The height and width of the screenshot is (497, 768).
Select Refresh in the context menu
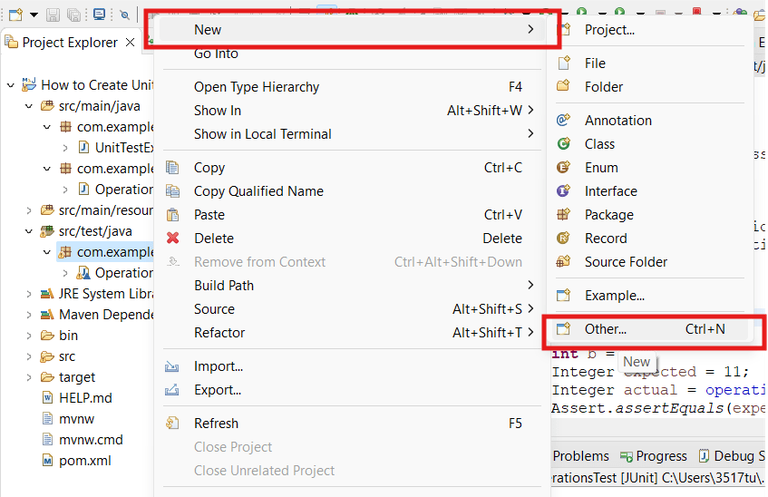216,423
